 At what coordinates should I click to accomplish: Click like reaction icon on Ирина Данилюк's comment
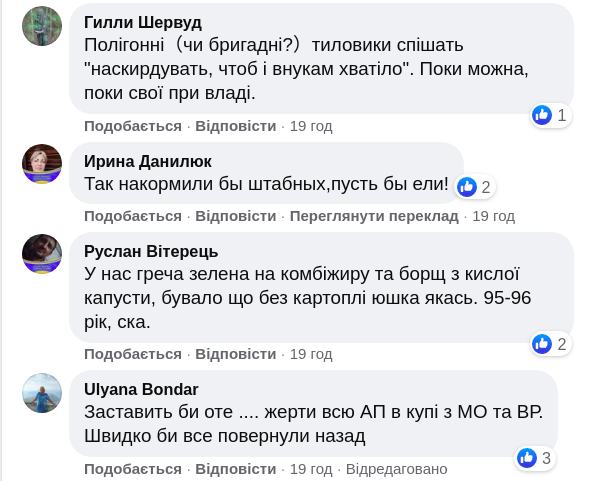tap(467, 186)
